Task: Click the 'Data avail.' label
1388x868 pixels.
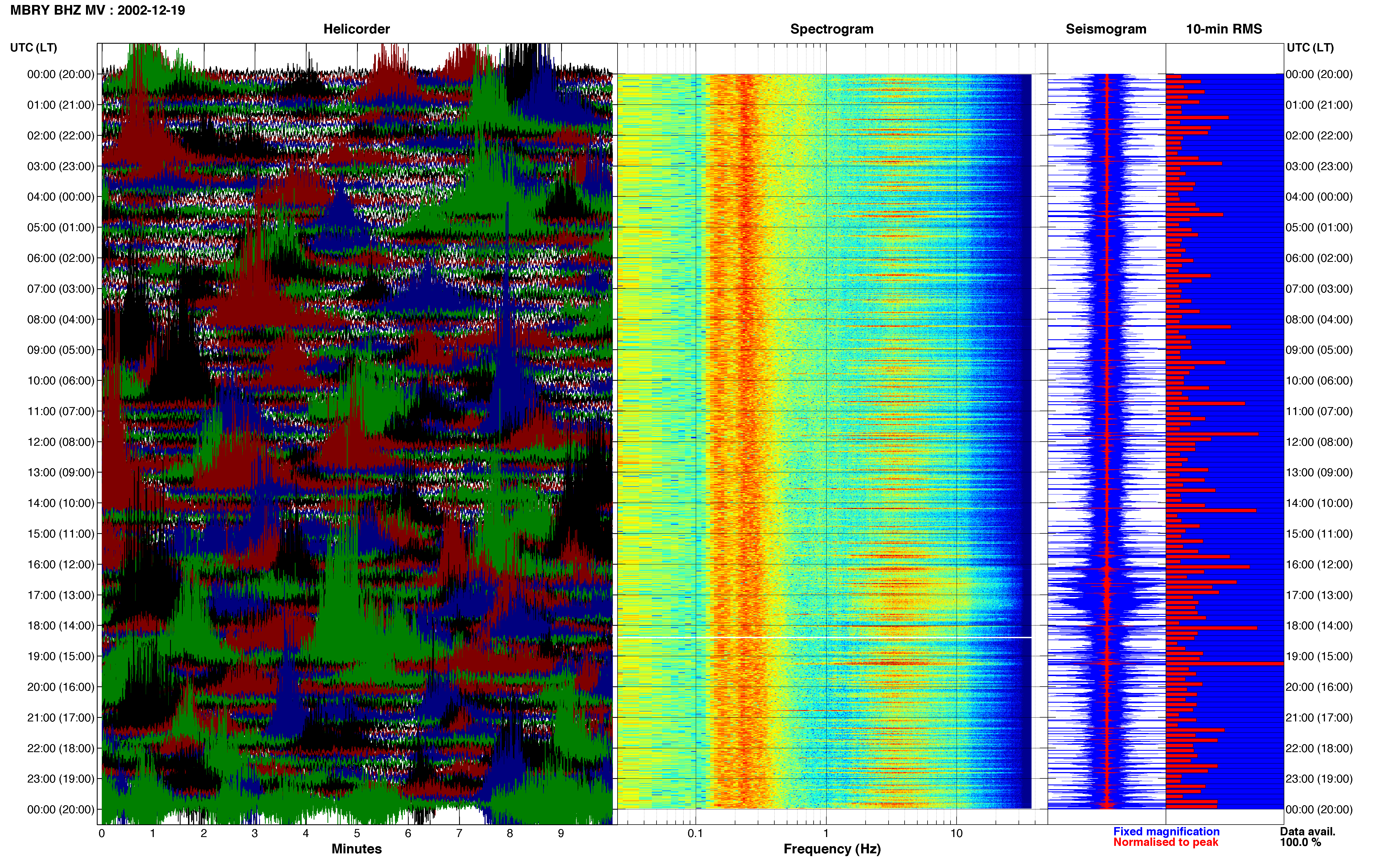Action: point(1308,832)
